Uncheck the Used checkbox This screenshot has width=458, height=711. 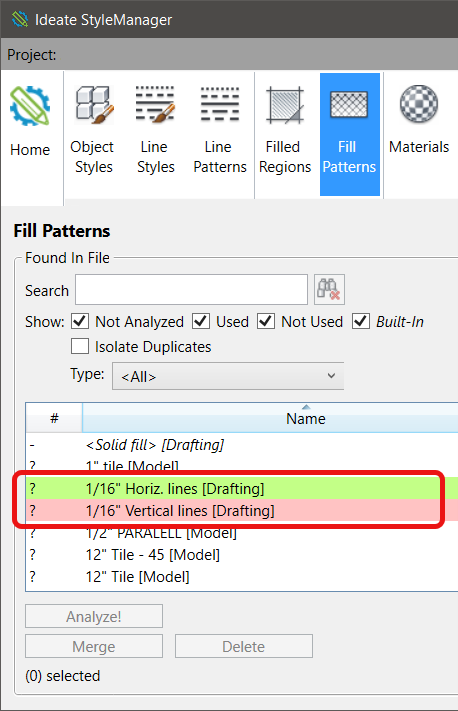[201, 321]
